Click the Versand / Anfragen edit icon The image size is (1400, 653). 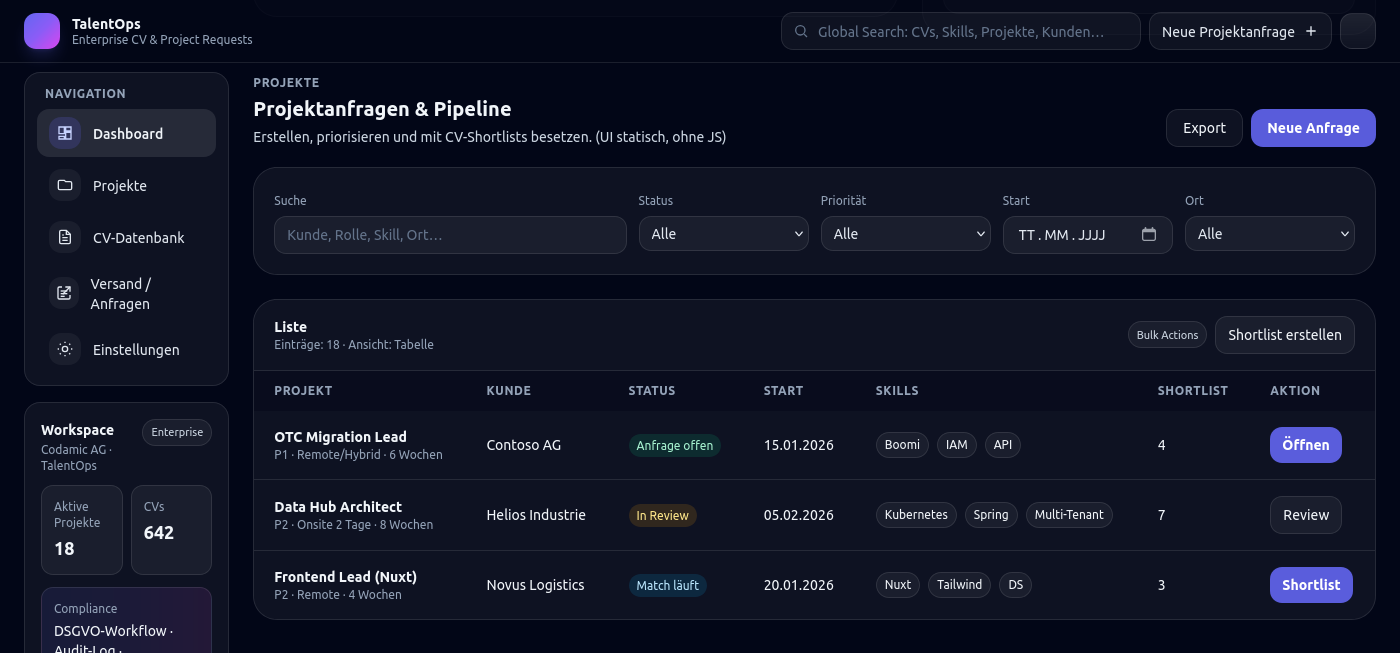pyautogui.click(x=65, y=293)
